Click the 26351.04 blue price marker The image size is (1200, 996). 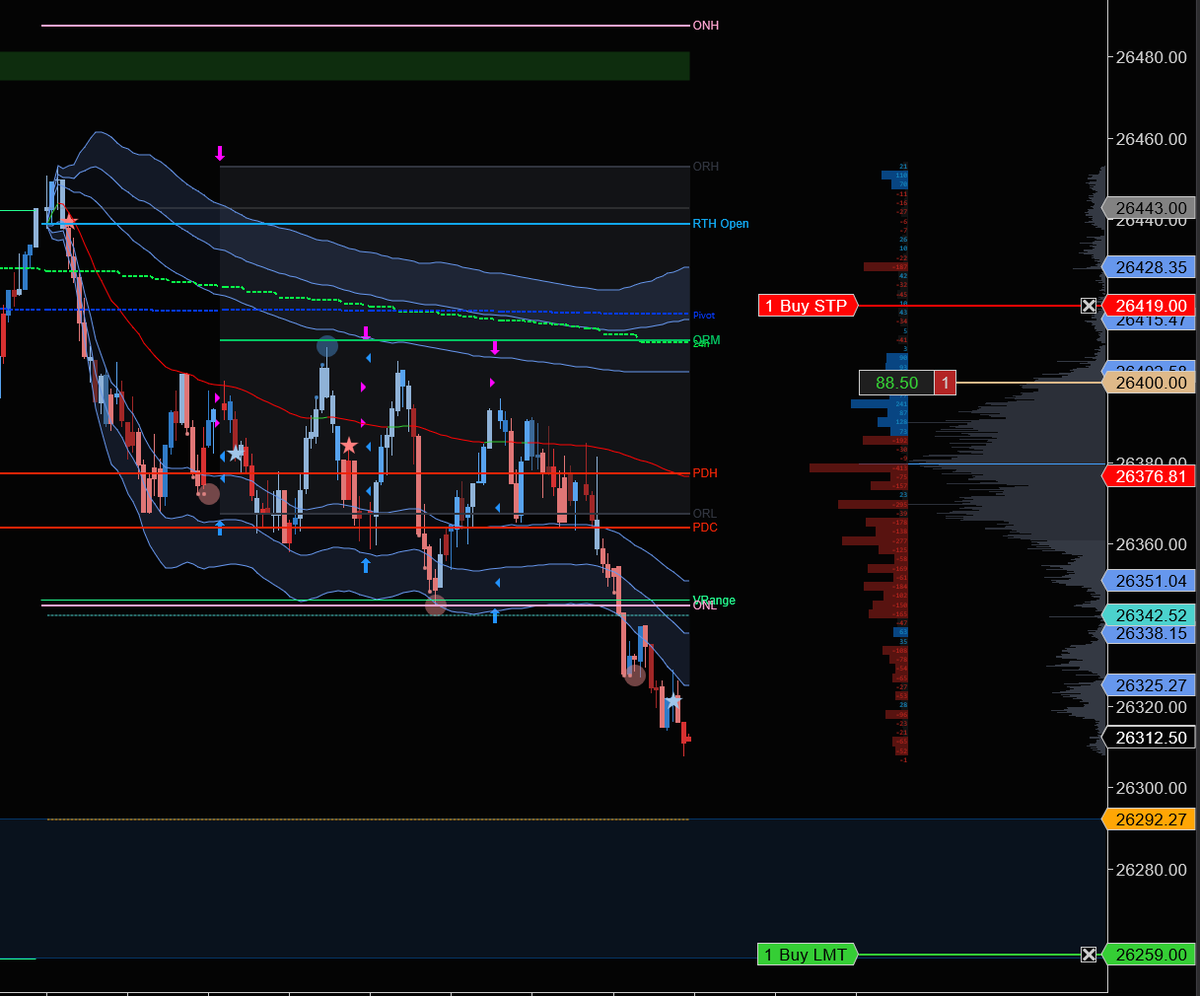1150,580
